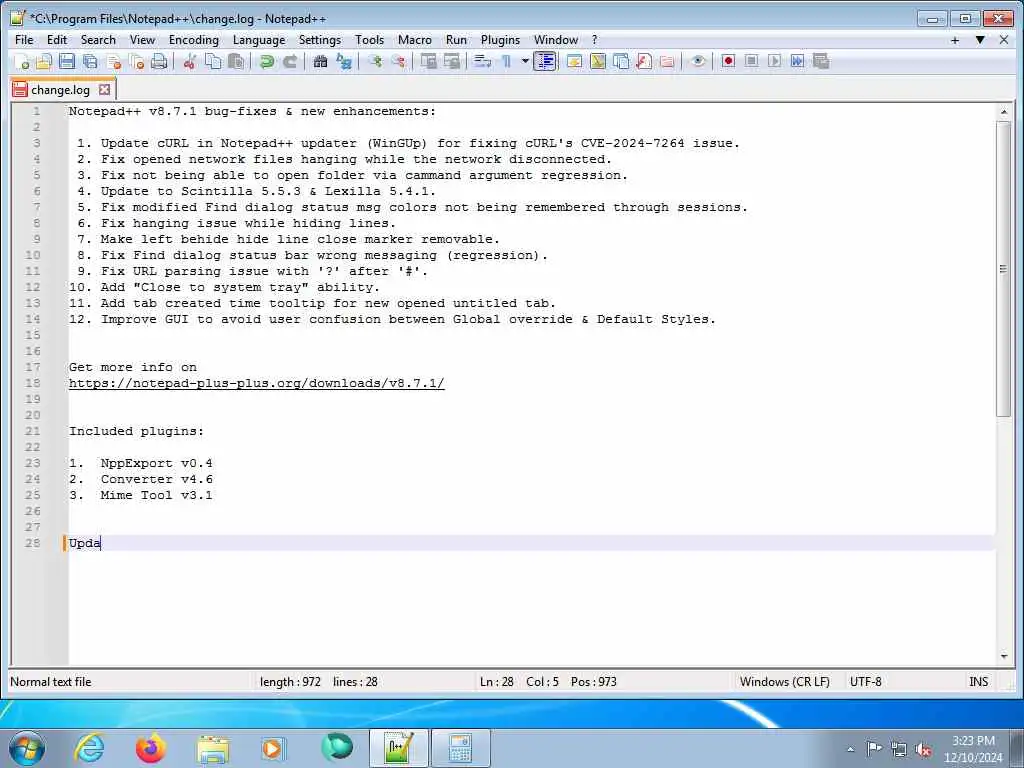
Task: Show the Document List panel icon
Action: [x=621, y=61]
